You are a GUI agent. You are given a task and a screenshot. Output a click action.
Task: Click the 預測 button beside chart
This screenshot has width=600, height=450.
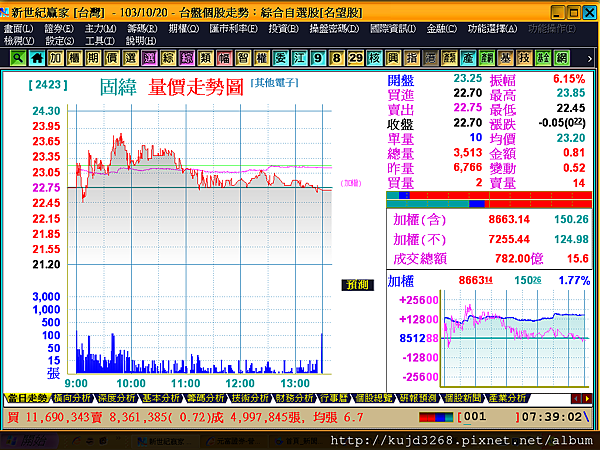tap(357, 285)
